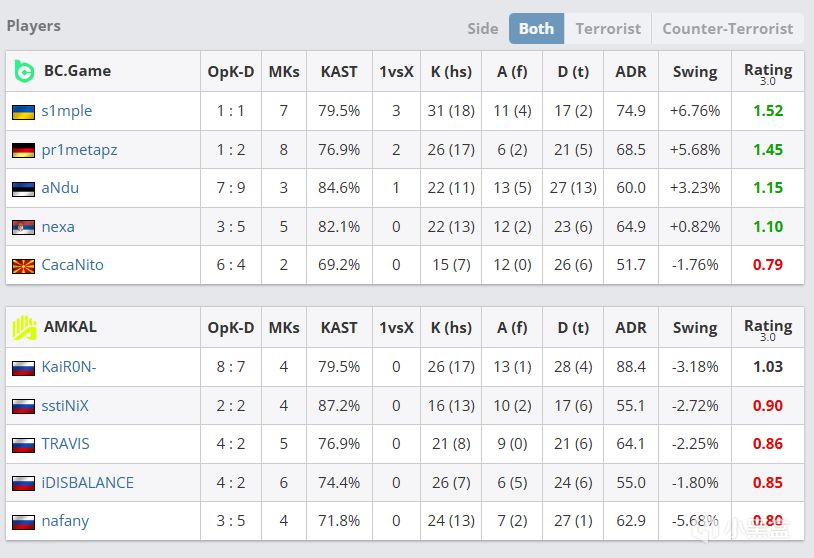Click the KAST header in the AMKAL table
Image resolution: width=814 pixels, height=558 pixels.
339,327
